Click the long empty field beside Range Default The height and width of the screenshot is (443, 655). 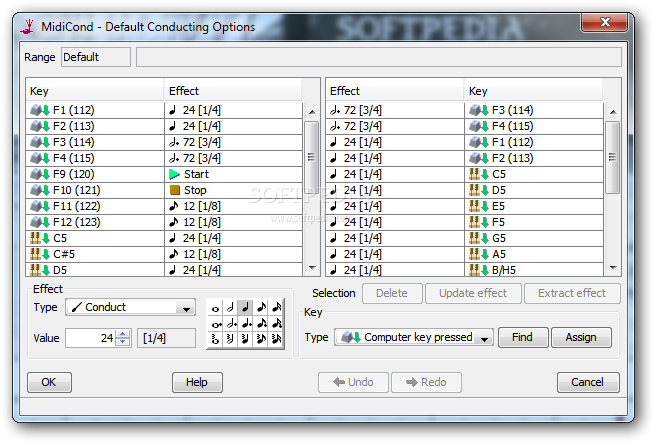[x=379, y=57]
